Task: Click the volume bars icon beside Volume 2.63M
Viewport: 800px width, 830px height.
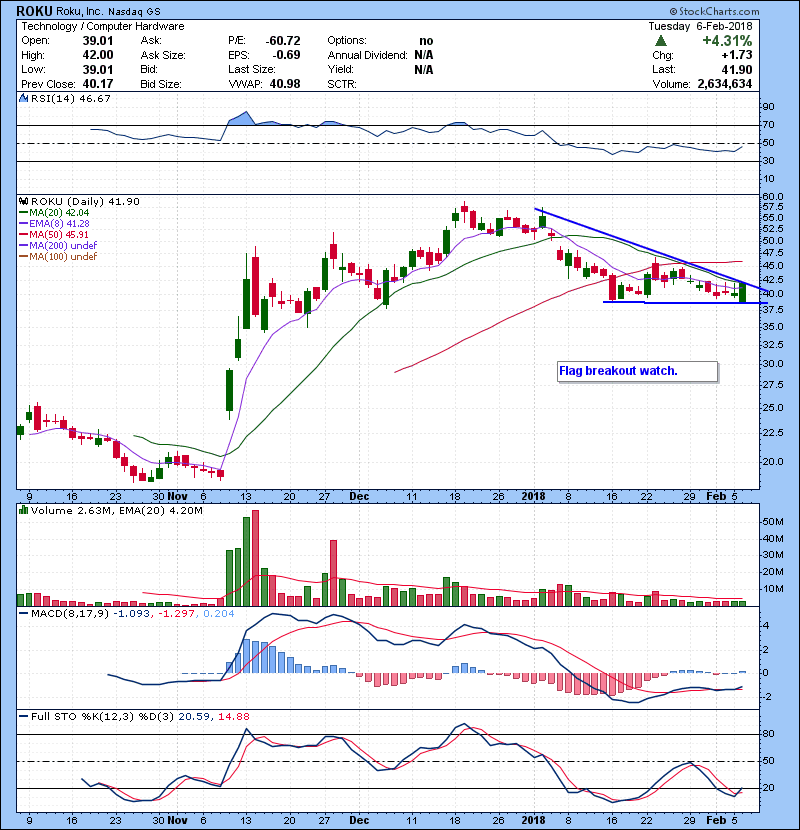Action: click(23, 510)
